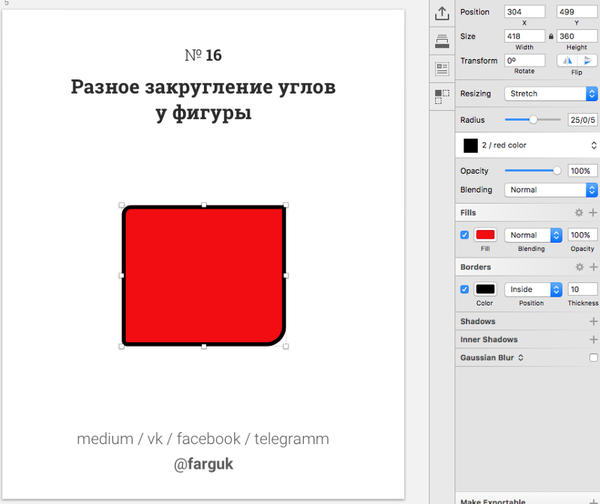Open Borders settings gear
The height and width of the screenshot is (504, 600).
580,267
